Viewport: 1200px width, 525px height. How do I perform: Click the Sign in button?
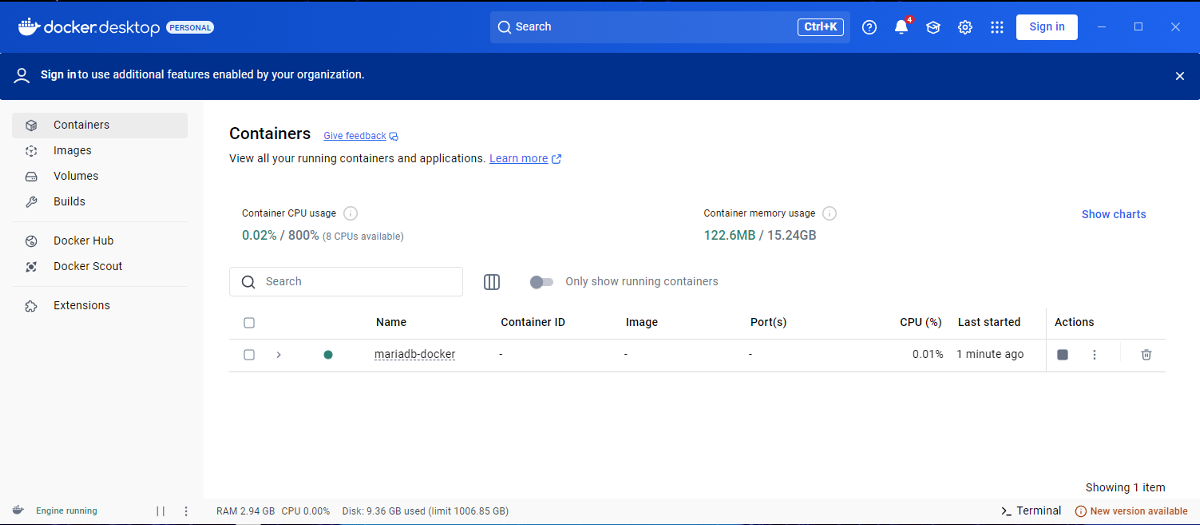(x=1046, y=27)
